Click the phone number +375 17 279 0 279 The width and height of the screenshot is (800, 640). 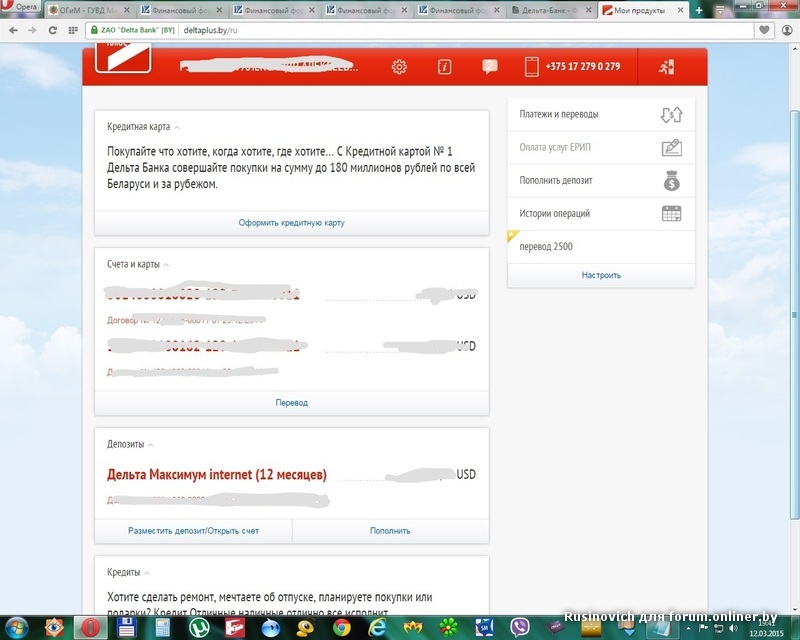click(583, 66)
